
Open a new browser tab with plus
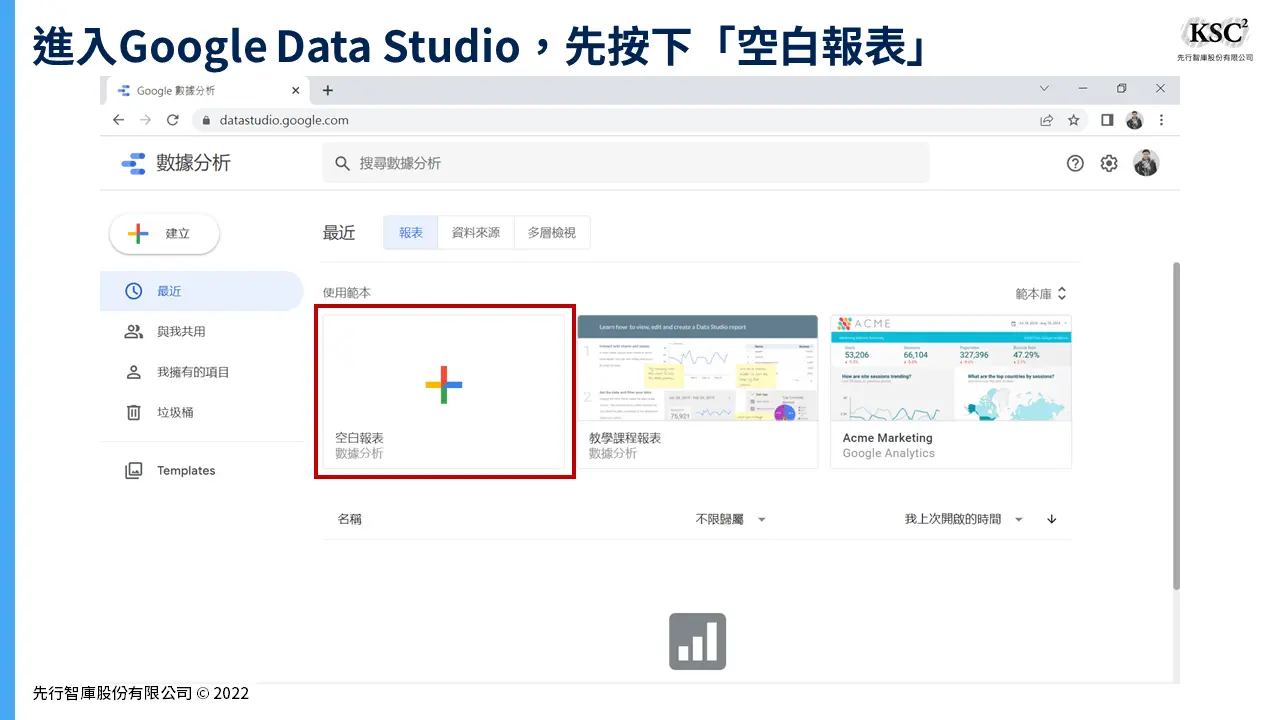(x=328, y=90)
